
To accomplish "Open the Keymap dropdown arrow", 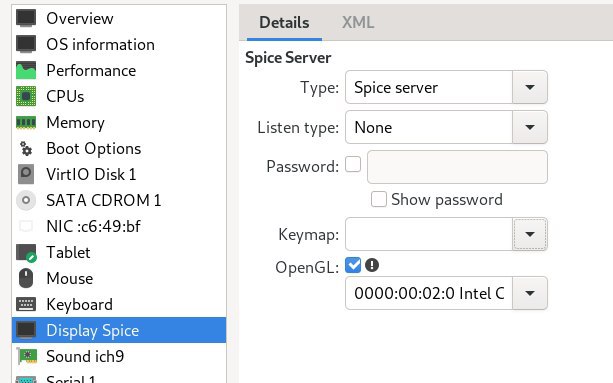I will click(530, 234).
